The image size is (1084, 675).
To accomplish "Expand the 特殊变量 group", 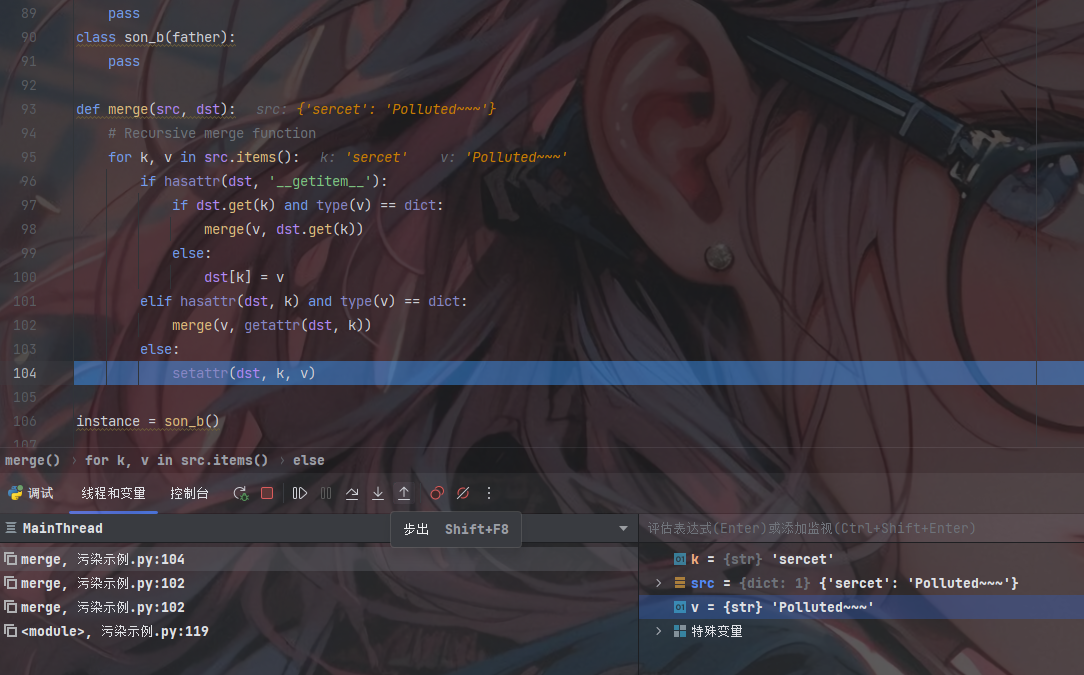I will [659, 631].
